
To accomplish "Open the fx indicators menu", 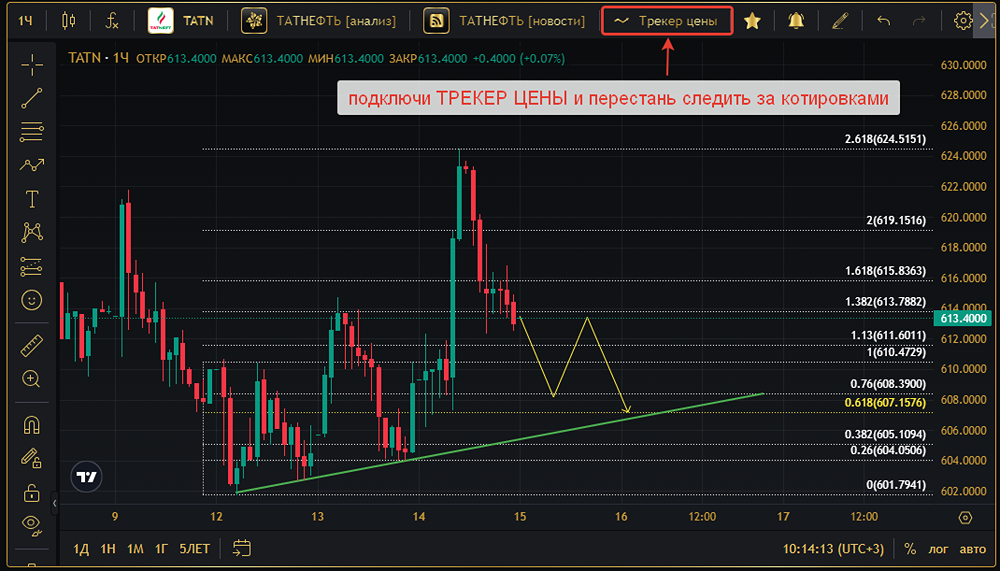I will coord(112,21).
